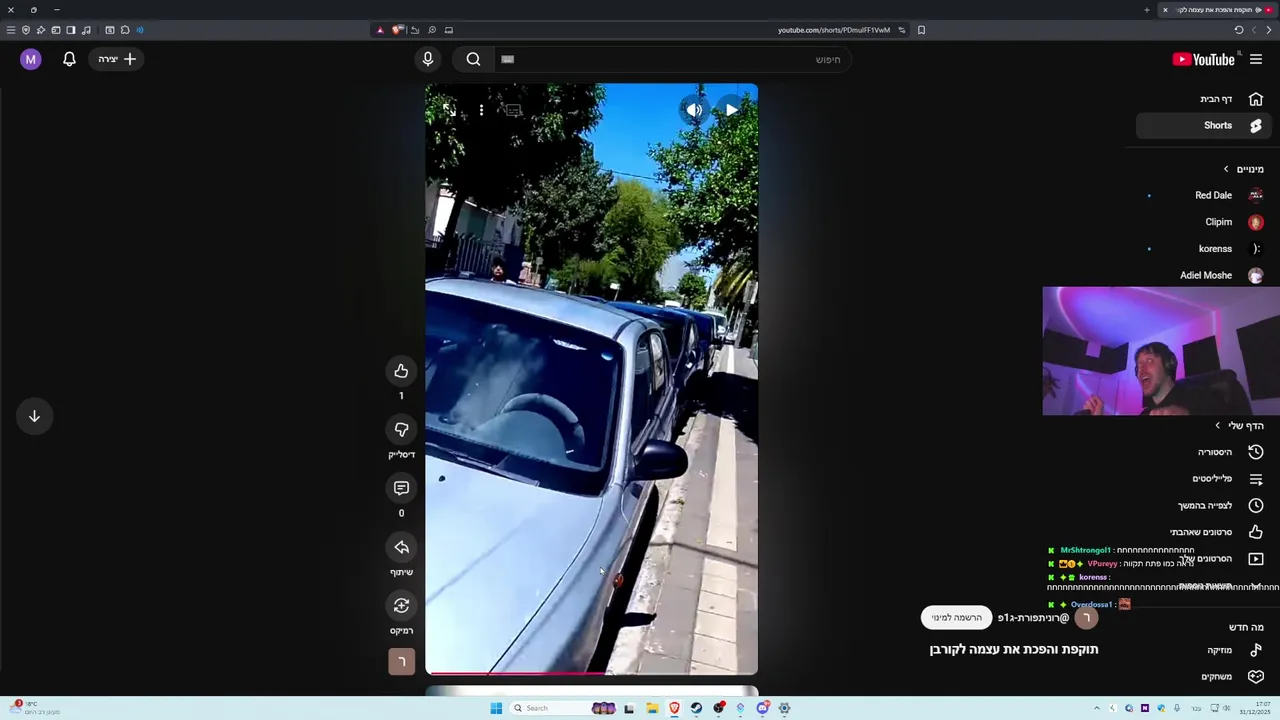Open the comments icon showing 0
Screen dimensions: 1280x720
[x=401, y=488]
